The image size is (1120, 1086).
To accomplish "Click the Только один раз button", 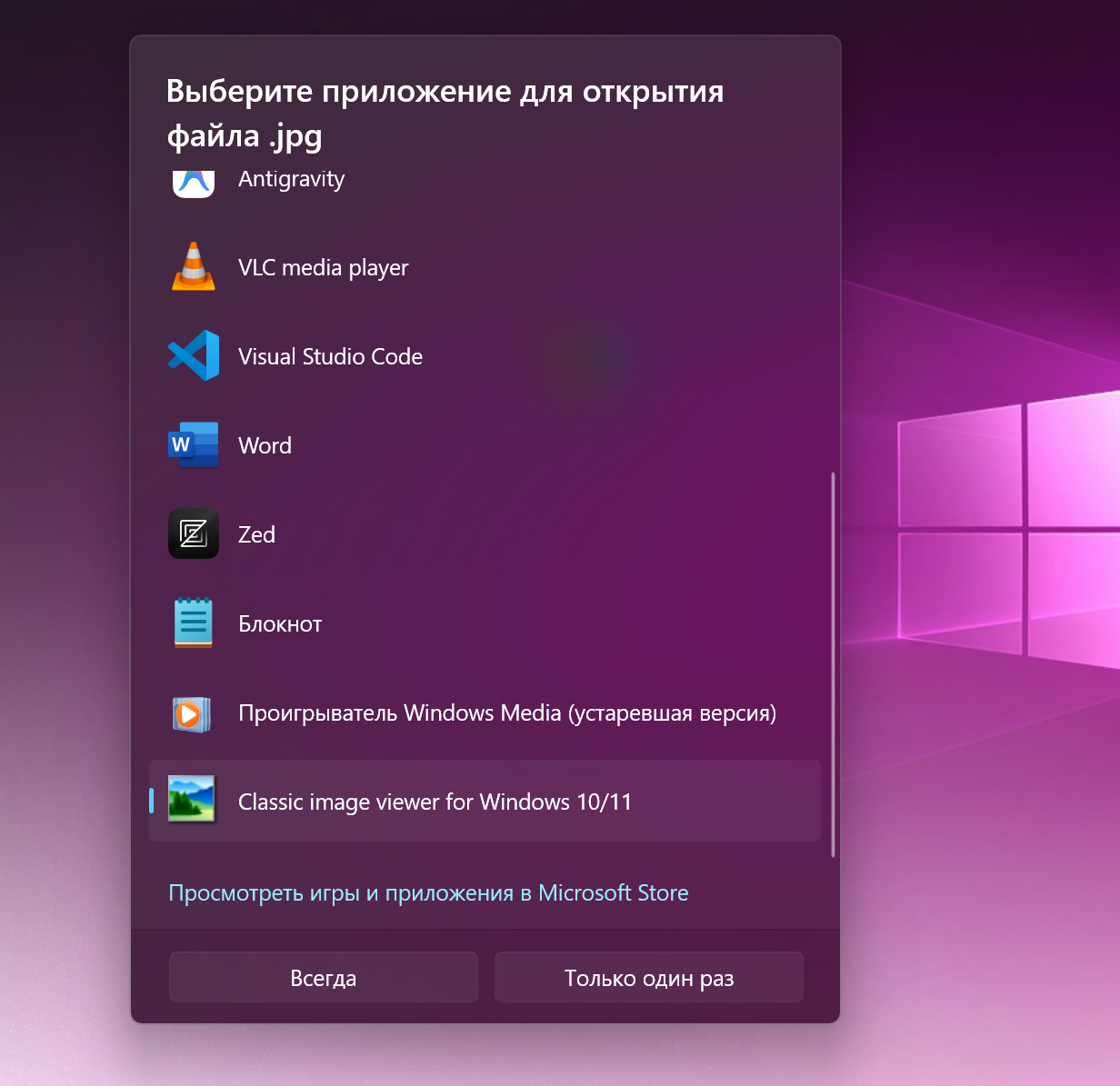I will [x=649, y=977].
